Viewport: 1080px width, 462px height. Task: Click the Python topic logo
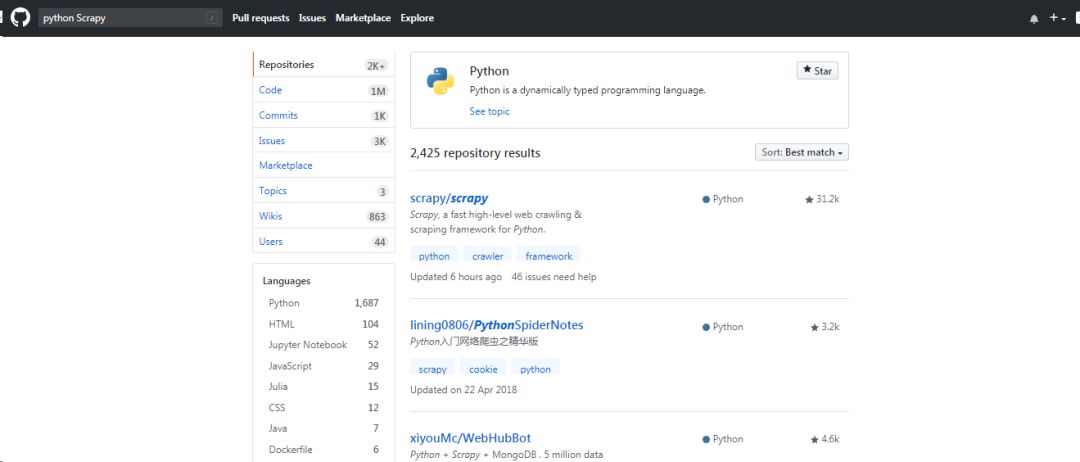440,81
